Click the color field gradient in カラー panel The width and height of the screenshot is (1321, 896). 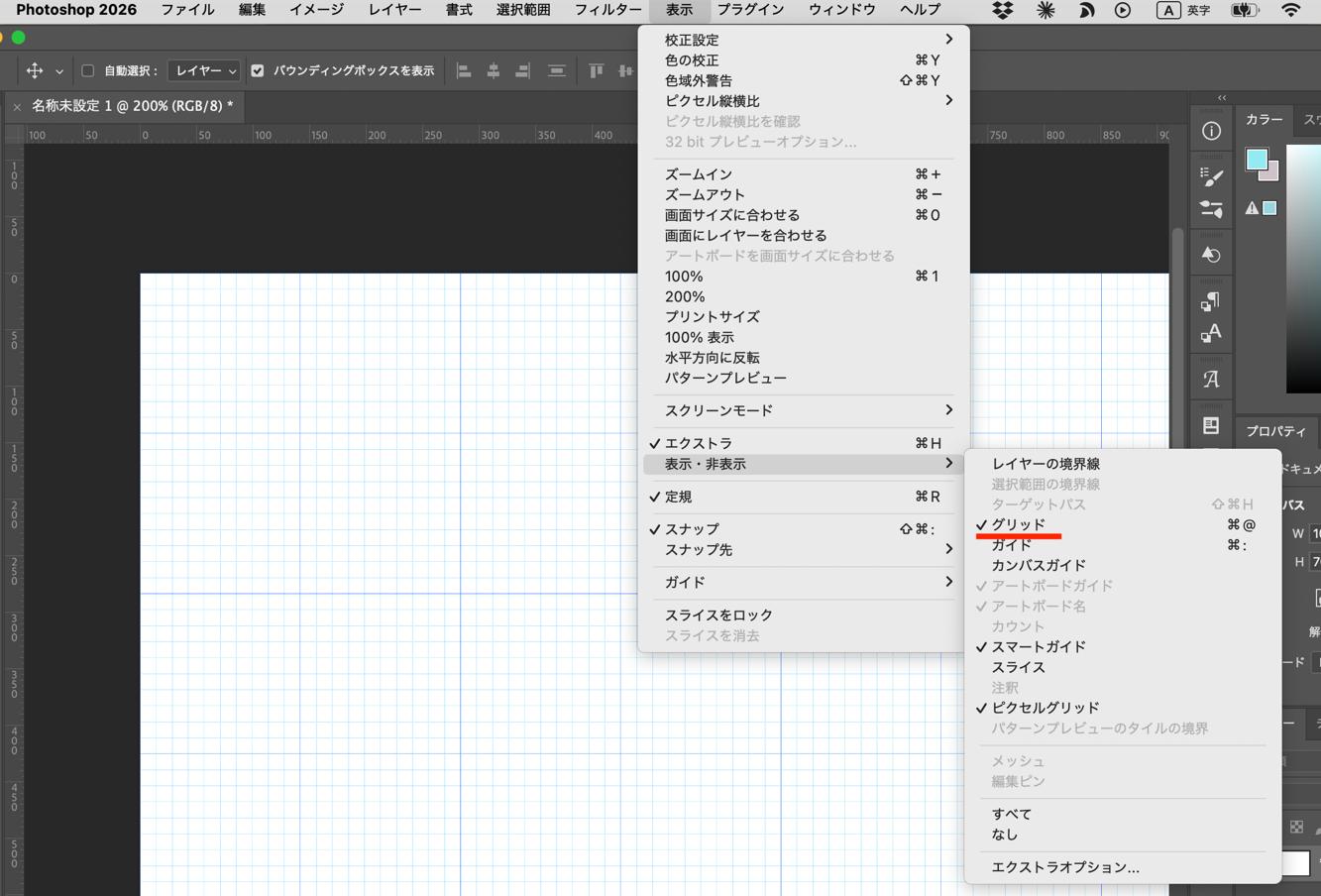pyautogui.click(x=1304, y=268)
